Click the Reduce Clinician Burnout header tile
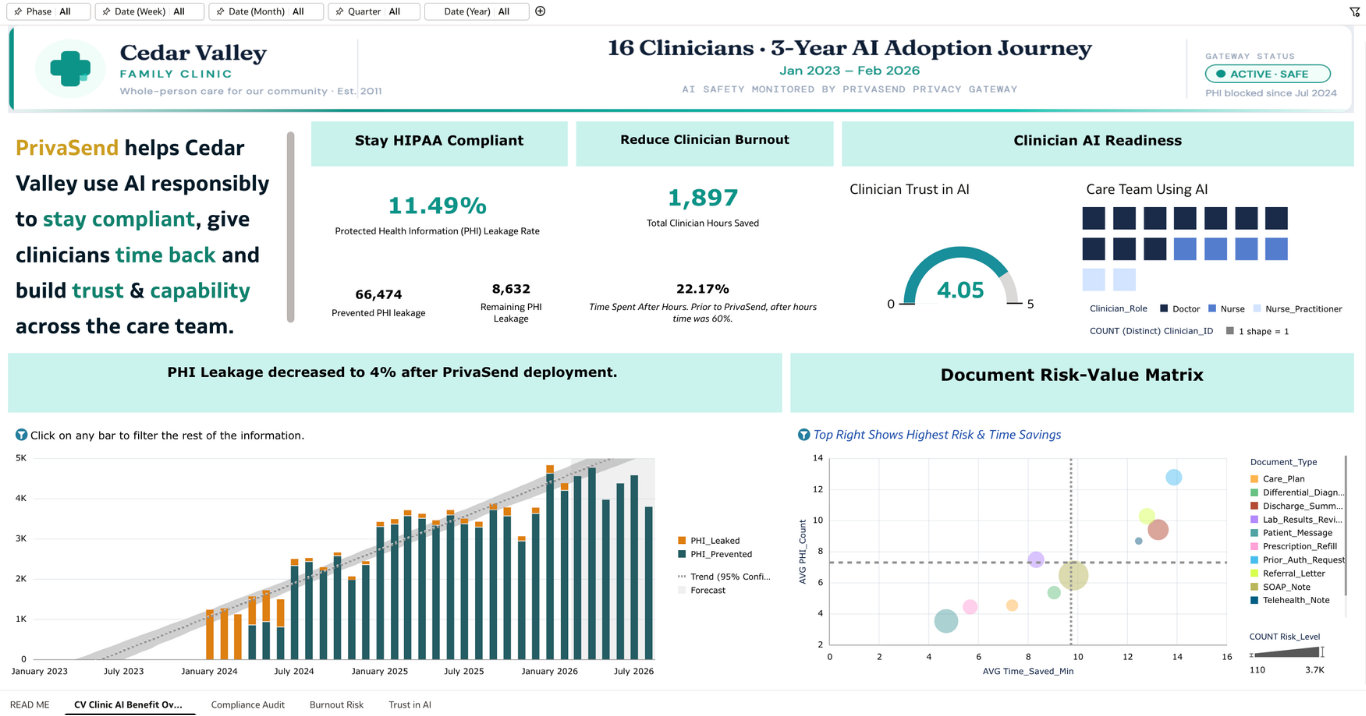 [x=705, y=143]
